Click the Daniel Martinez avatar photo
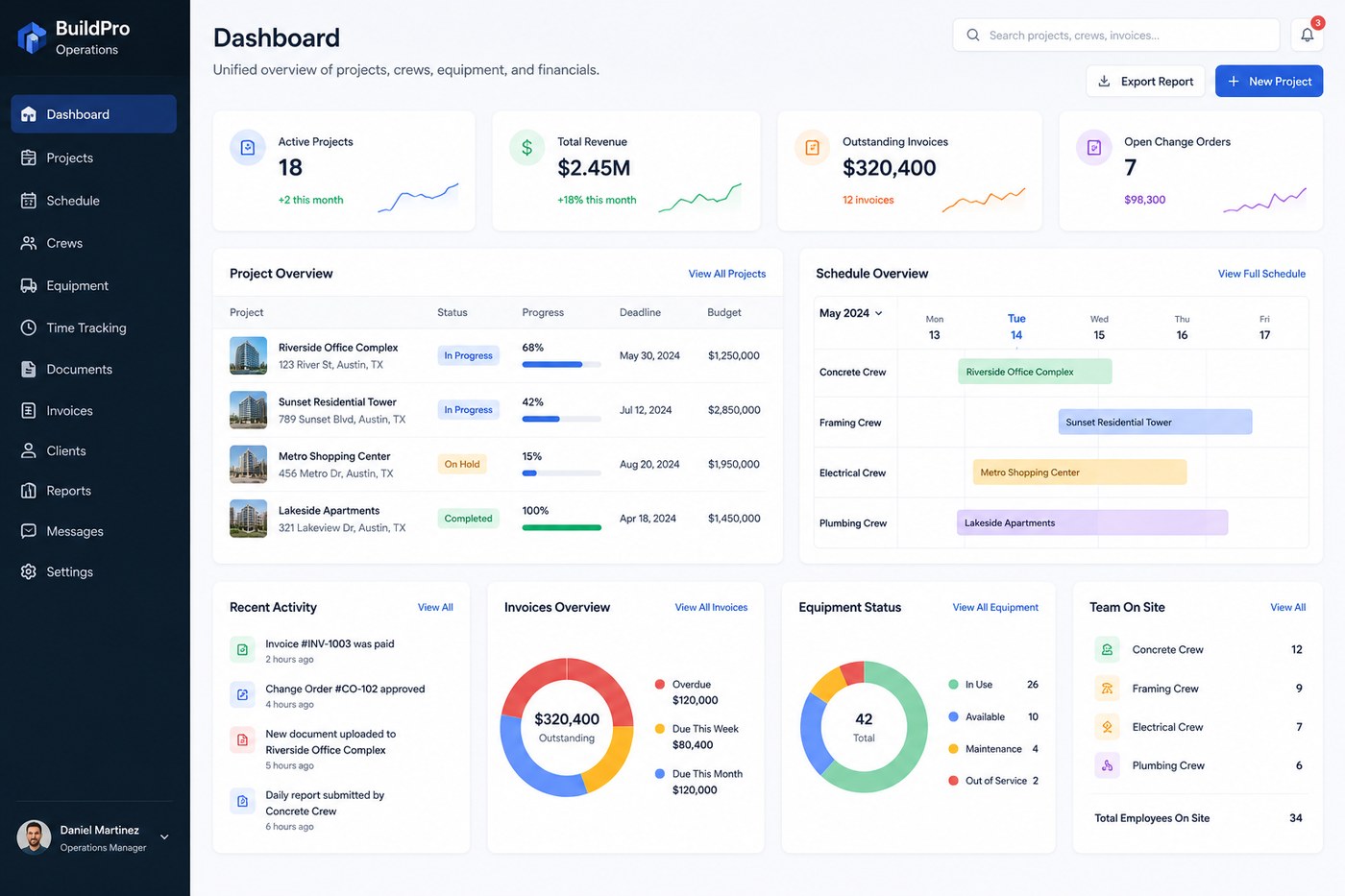This screenshot has height=896, width=1345. [x=34, y=837]
